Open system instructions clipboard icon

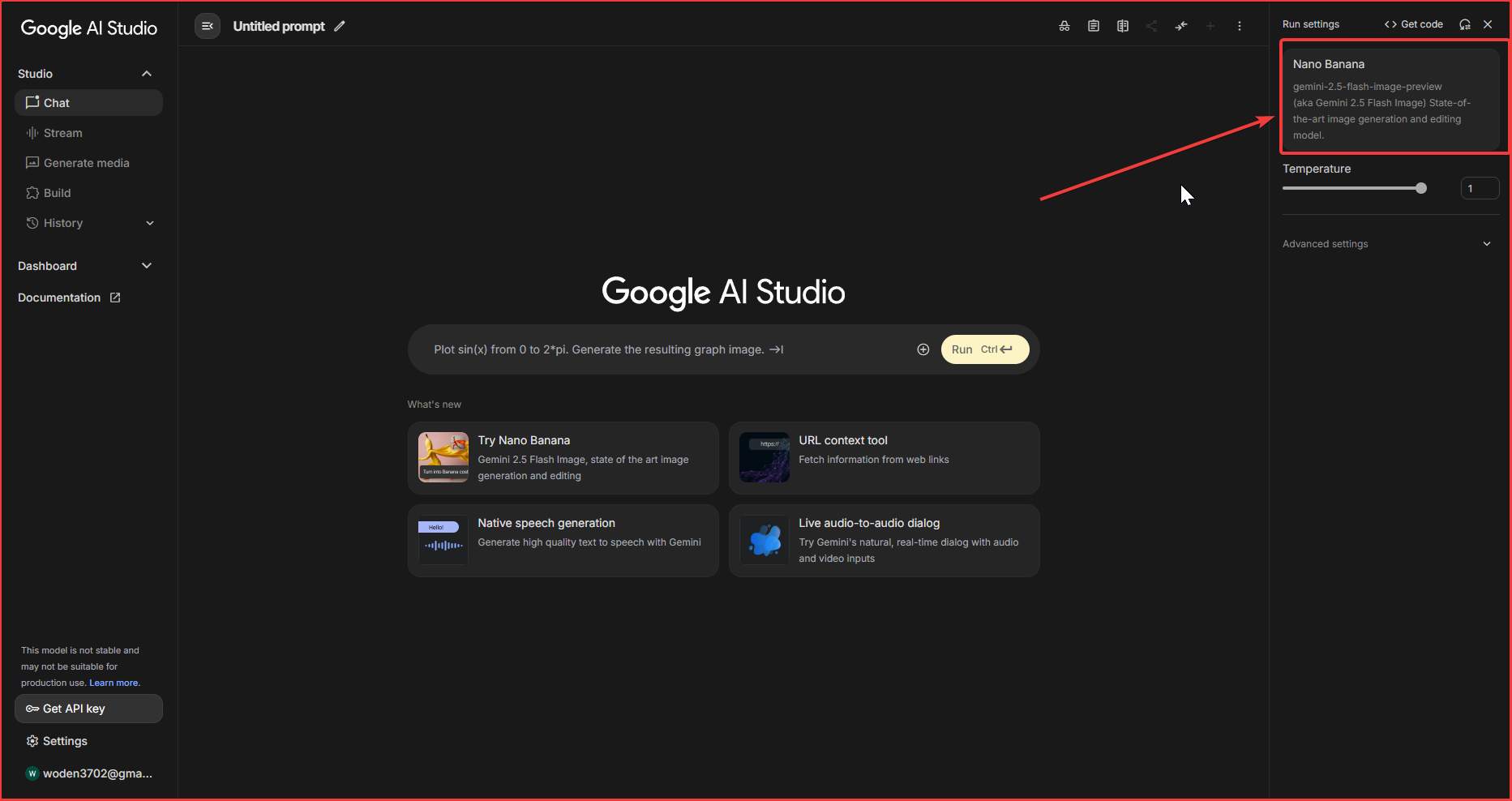click(x=1094, y=26)
